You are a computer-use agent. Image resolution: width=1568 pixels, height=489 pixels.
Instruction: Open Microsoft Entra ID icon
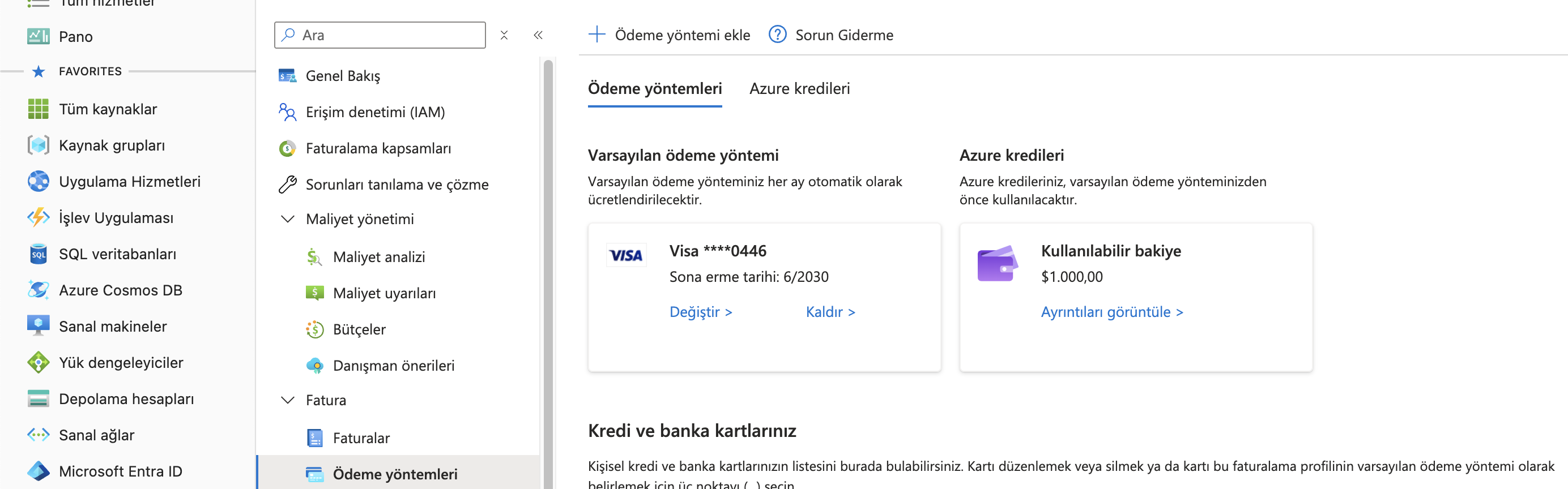pyautogui.click(x=39, y=471)
